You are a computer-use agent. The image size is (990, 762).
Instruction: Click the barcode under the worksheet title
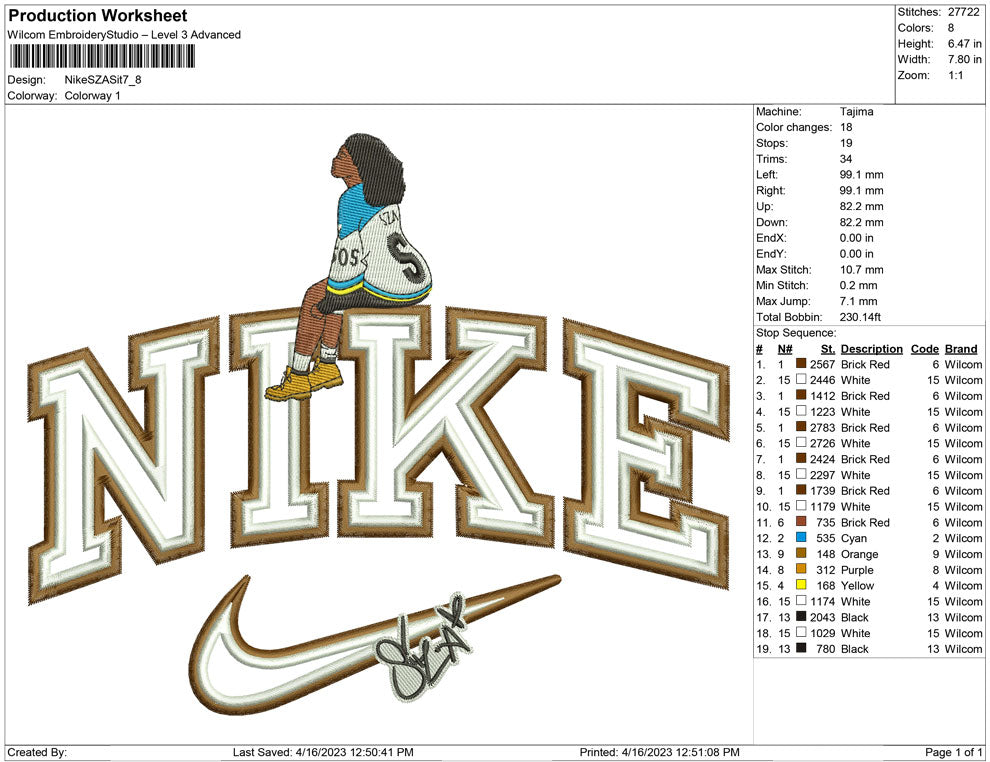101,56
